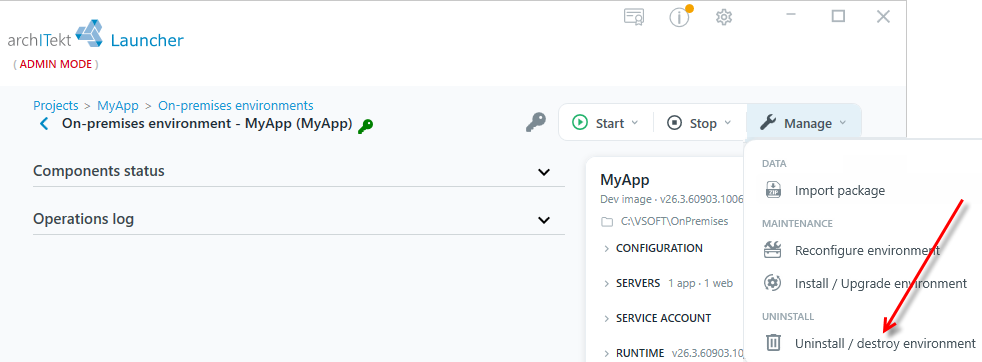The width and height of the screenshot is (982, 362).
Task: Select Import package from Manage menu
Action: click(x=840, y=190)
